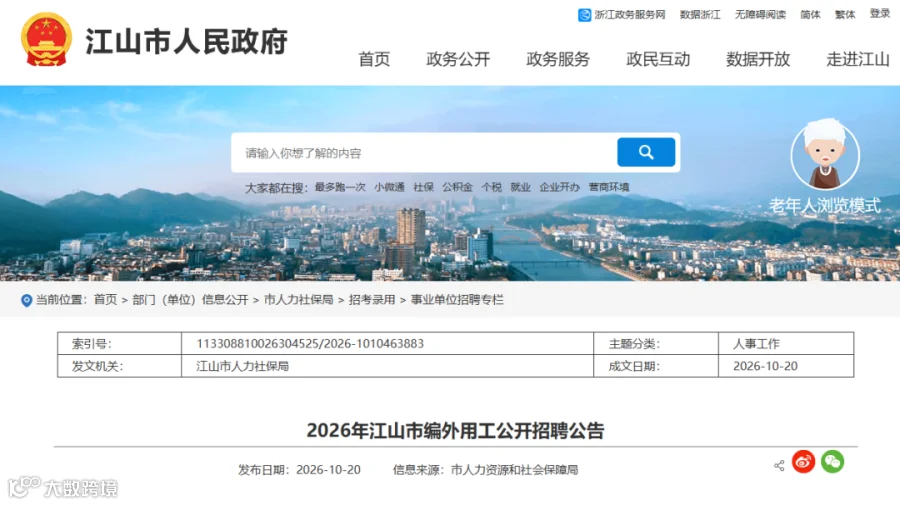Click the 数据浙江 link
Image resolution: width=900 pixels, height=505 pixels.
click(700, 15)
